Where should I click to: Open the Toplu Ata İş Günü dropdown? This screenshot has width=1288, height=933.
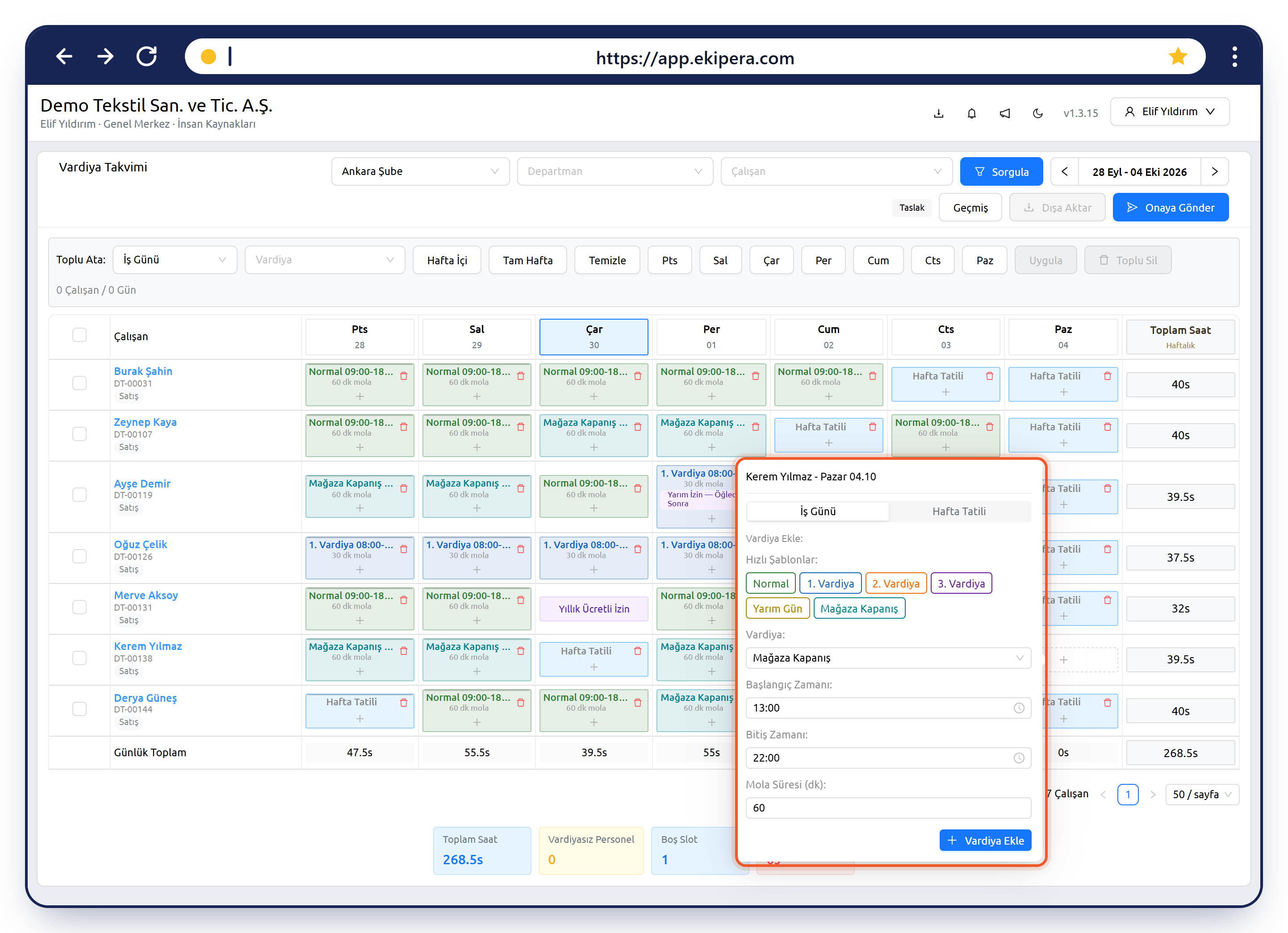(175, 260)
